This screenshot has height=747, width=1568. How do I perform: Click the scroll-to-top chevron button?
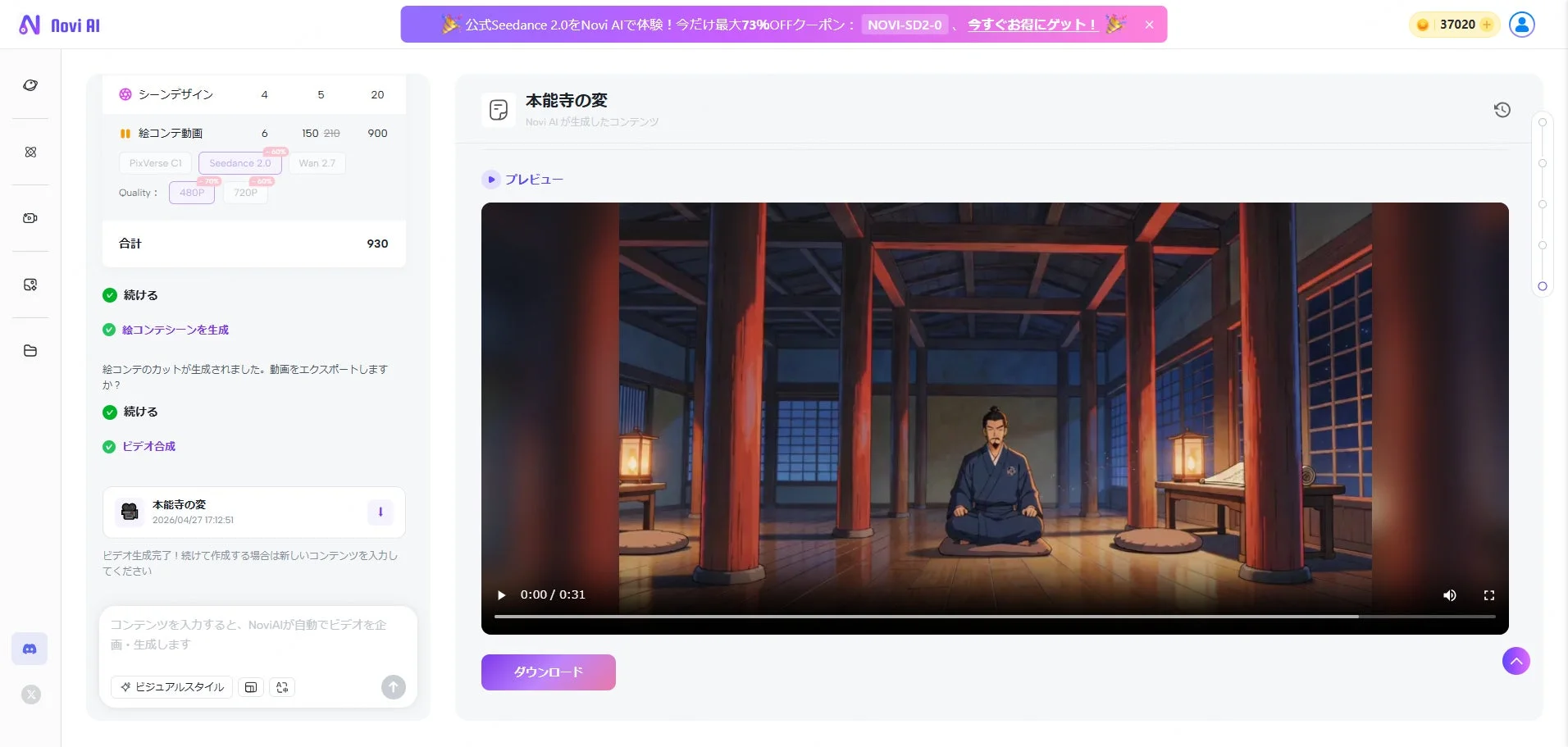(x=1515, y=660)
